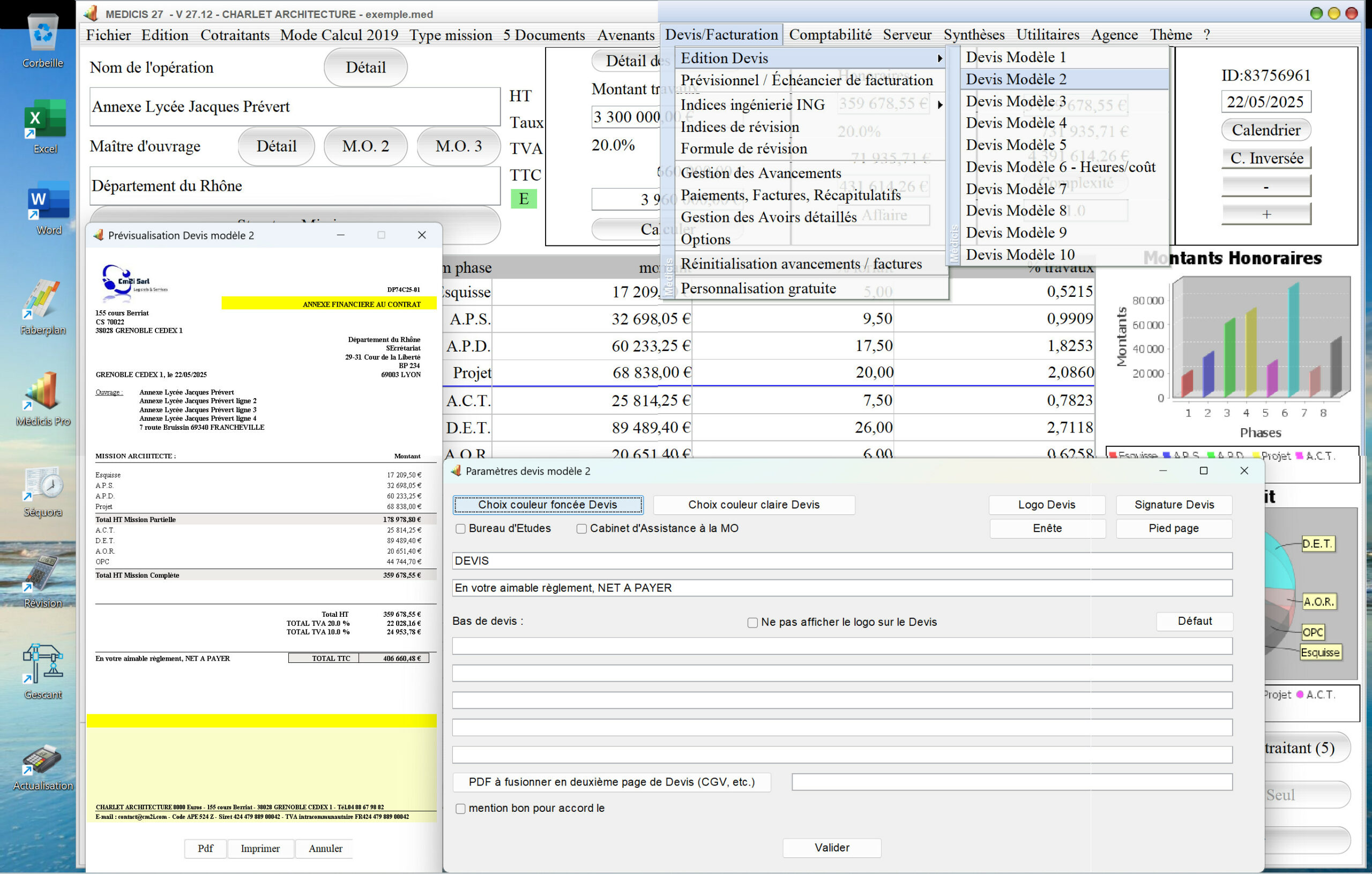Expand the Edition Devis submenu
The width and height of the screenshot is (1372, 874).
click(x=811, y=57)
